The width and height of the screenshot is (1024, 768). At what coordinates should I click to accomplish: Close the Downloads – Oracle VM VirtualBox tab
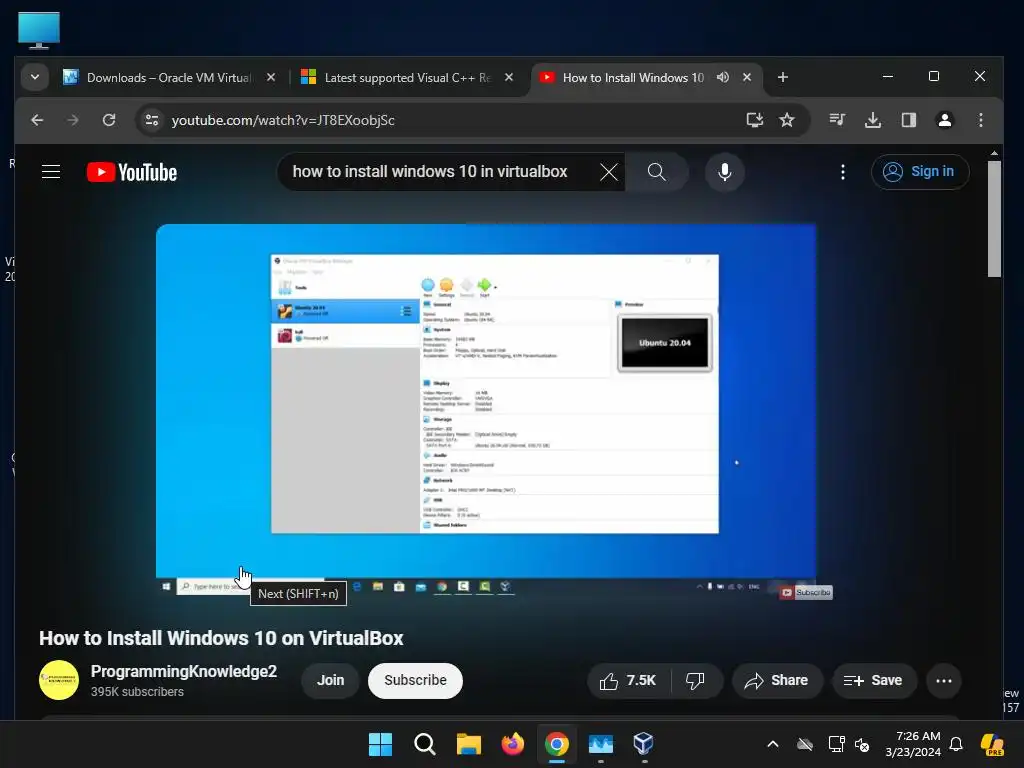pos(271,77)
